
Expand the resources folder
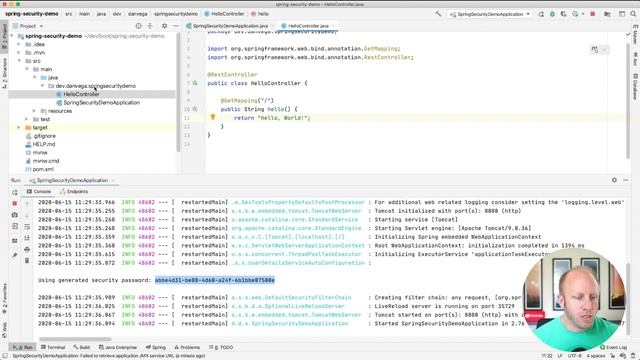[x=34, y=111]
